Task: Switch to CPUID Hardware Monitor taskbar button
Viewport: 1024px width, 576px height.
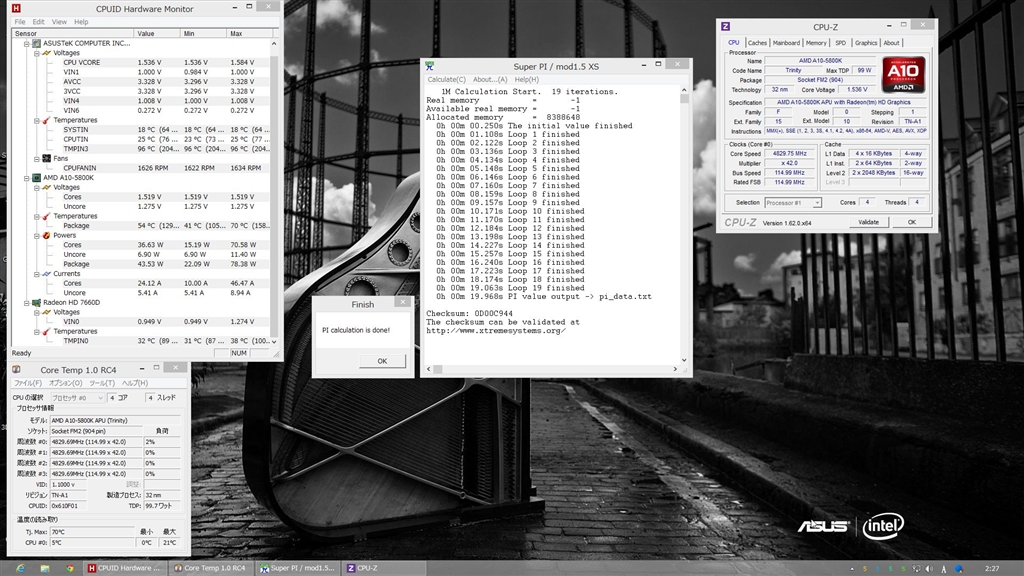Action: (124, 568)
